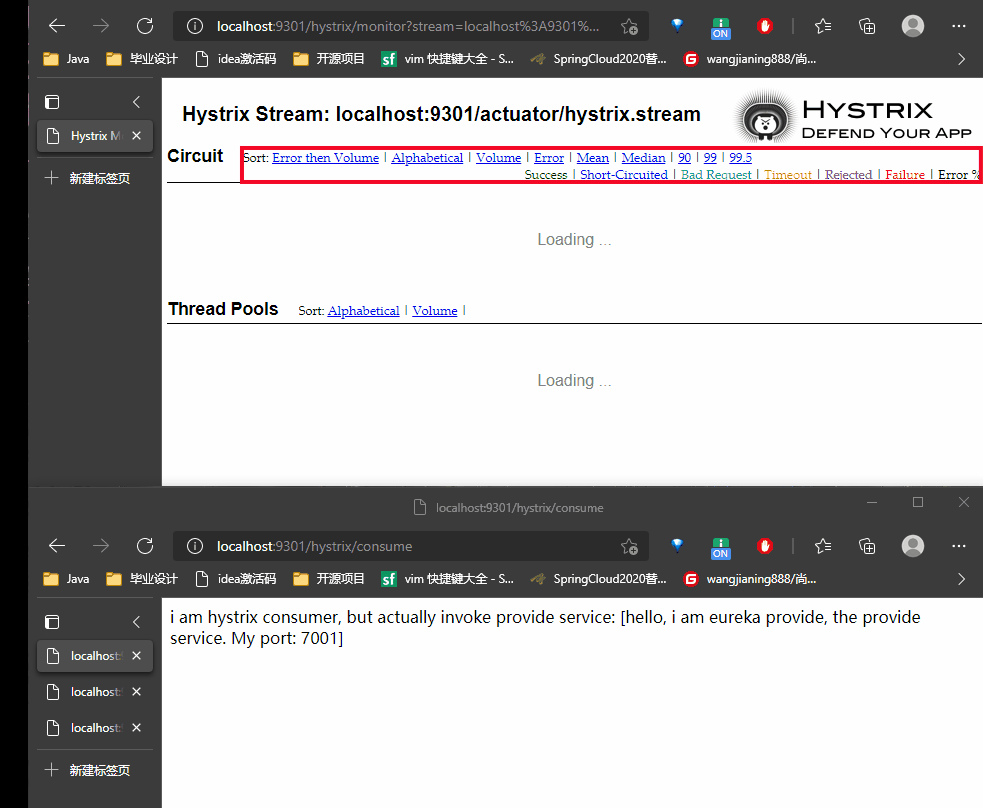Open settings ellipsis menu in top window

pos(959,26)
